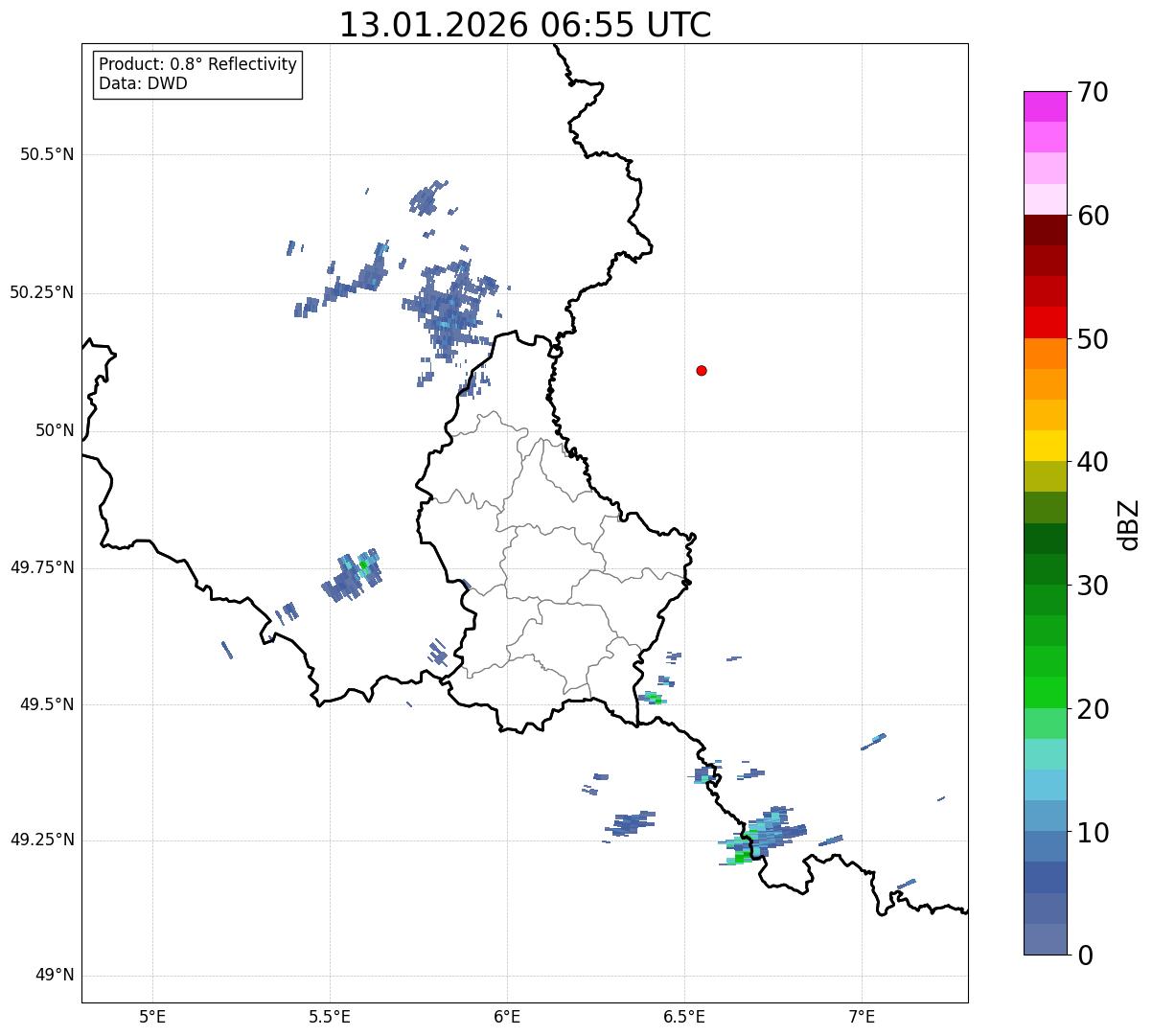Click the 49.25°N latitude label
1152x1036 pixels.
42,840
